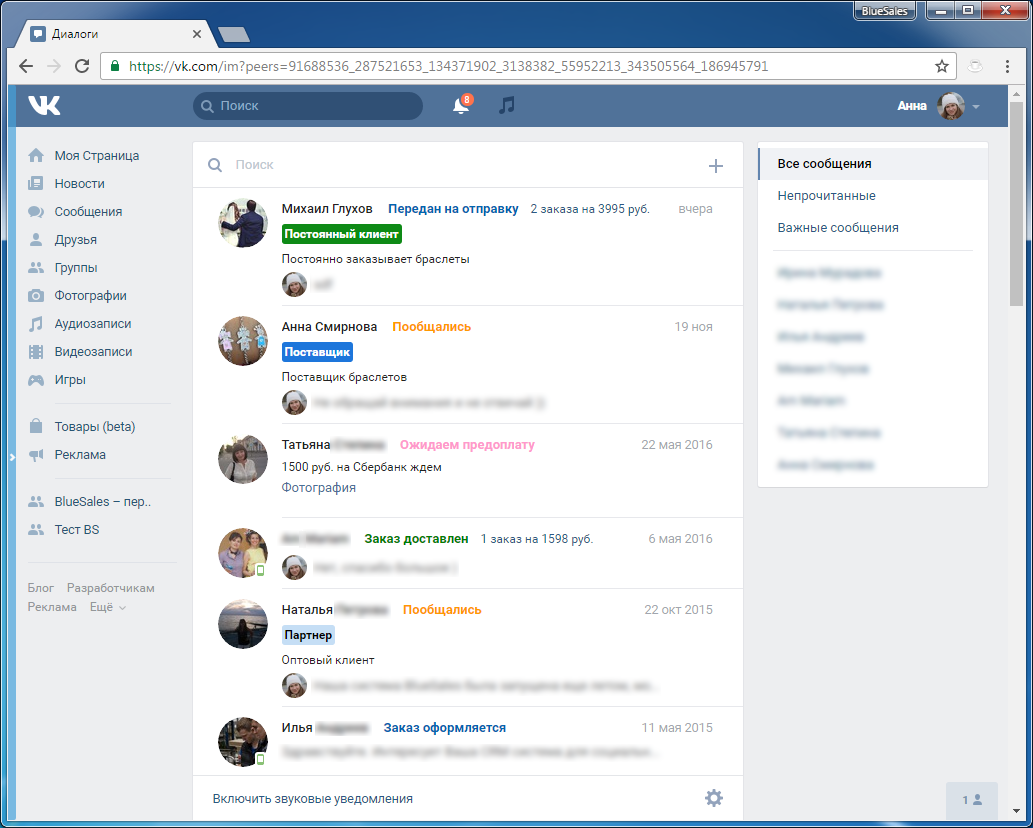This screenshot has width=1033, height=828.
Task: Click the Постоянный клиент green tag
Action: point(341,234)
